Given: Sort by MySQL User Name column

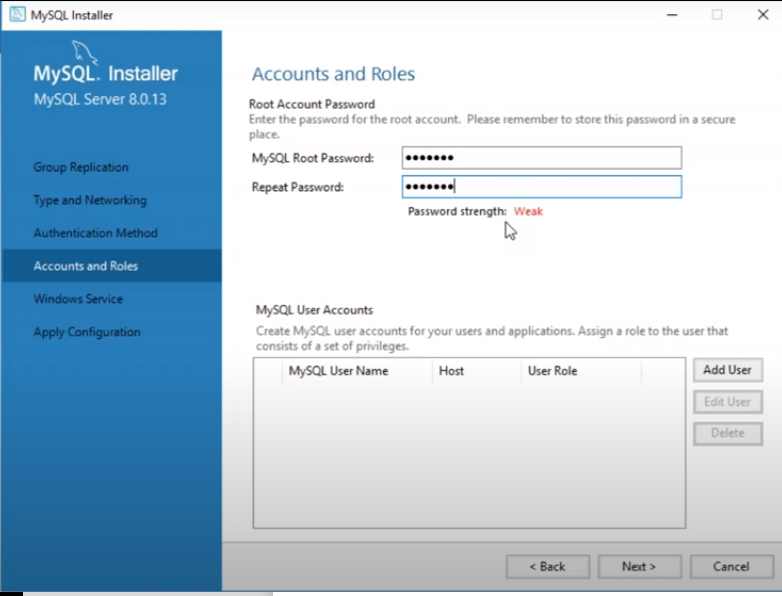Looking at the screenshot, I should coord(338,371).
